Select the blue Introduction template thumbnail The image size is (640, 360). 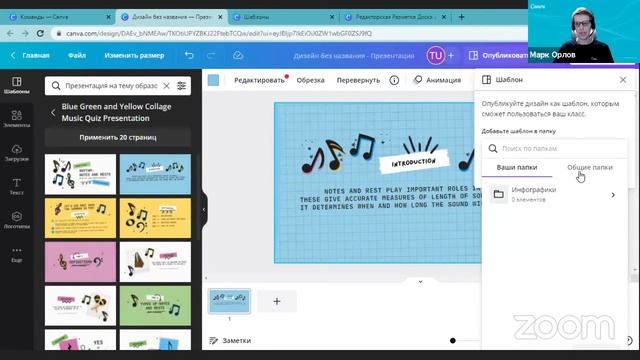click(x=155, y=174)
